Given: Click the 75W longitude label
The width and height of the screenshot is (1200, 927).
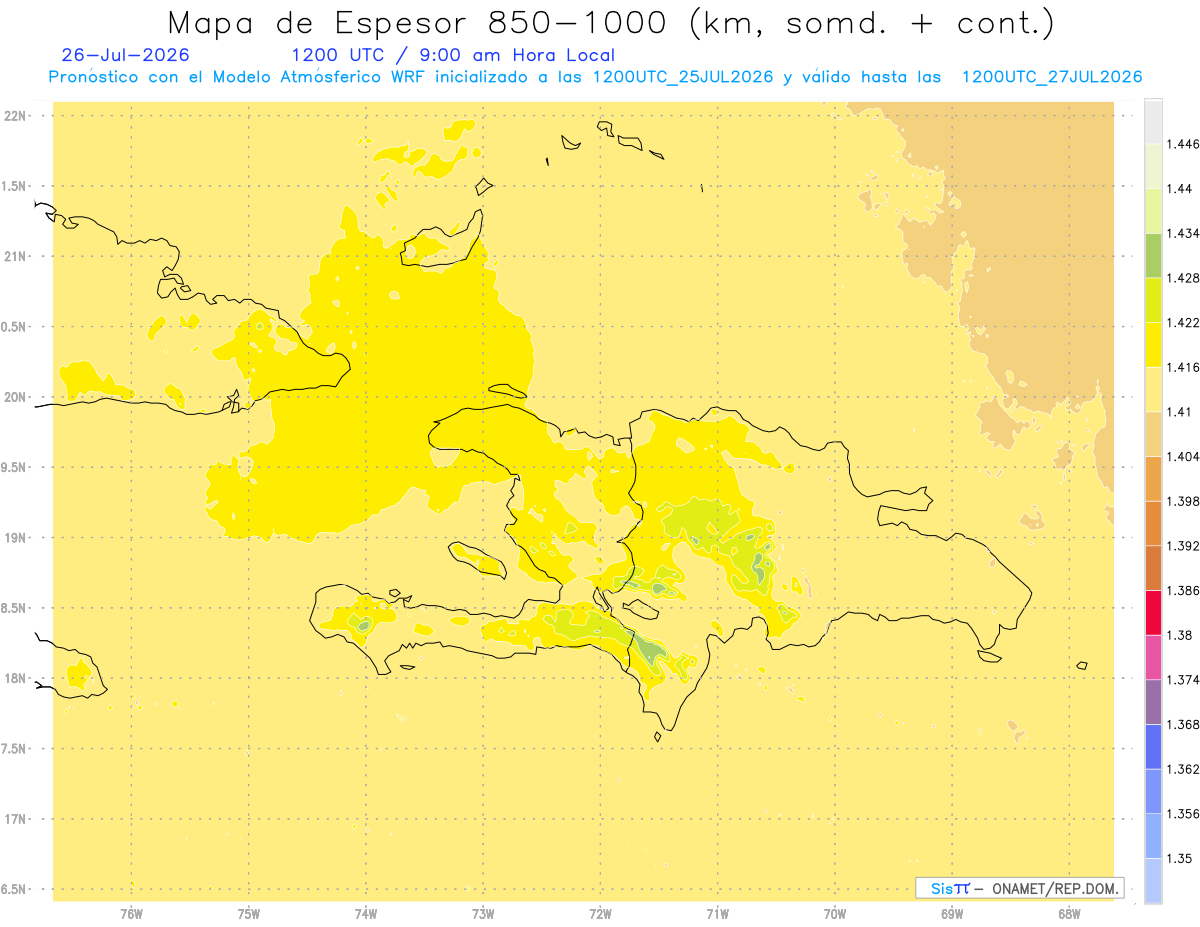Looking at the screenshot, I should coord(248,914).
